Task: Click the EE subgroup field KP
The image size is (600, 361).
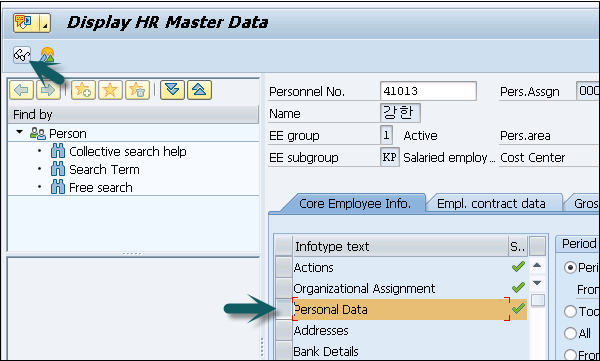Action: [390, 157]
